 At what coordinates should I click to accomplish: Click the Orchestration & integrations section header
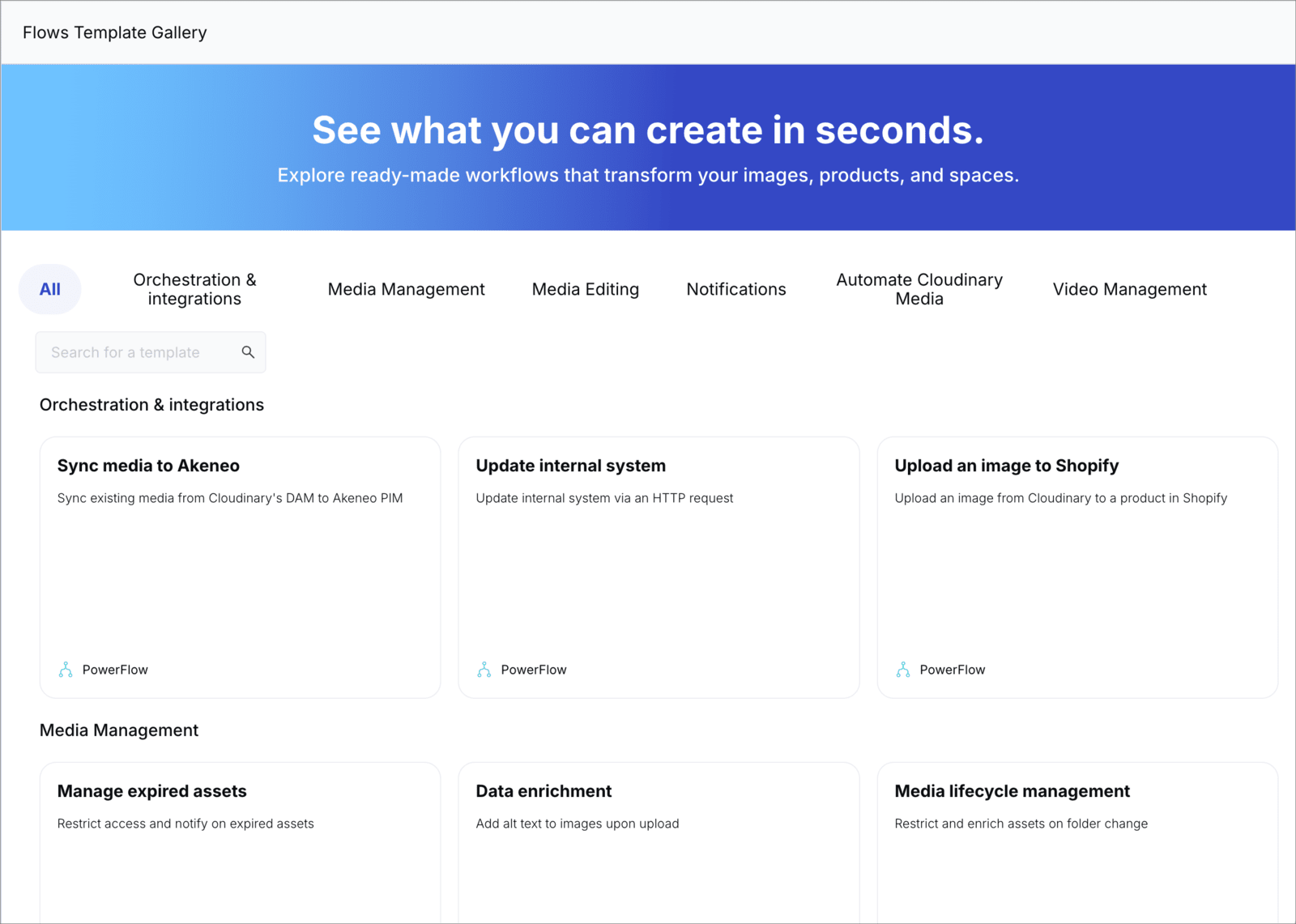point(151,404)
